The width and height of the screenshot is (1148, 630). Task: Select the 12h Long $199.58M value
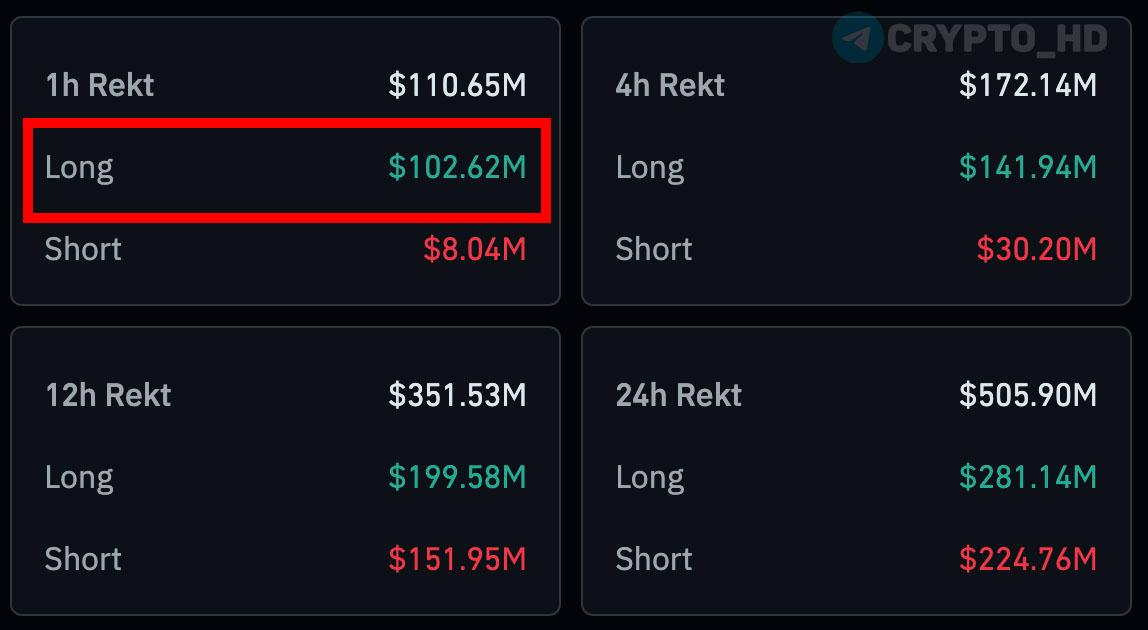pos(457,477)
